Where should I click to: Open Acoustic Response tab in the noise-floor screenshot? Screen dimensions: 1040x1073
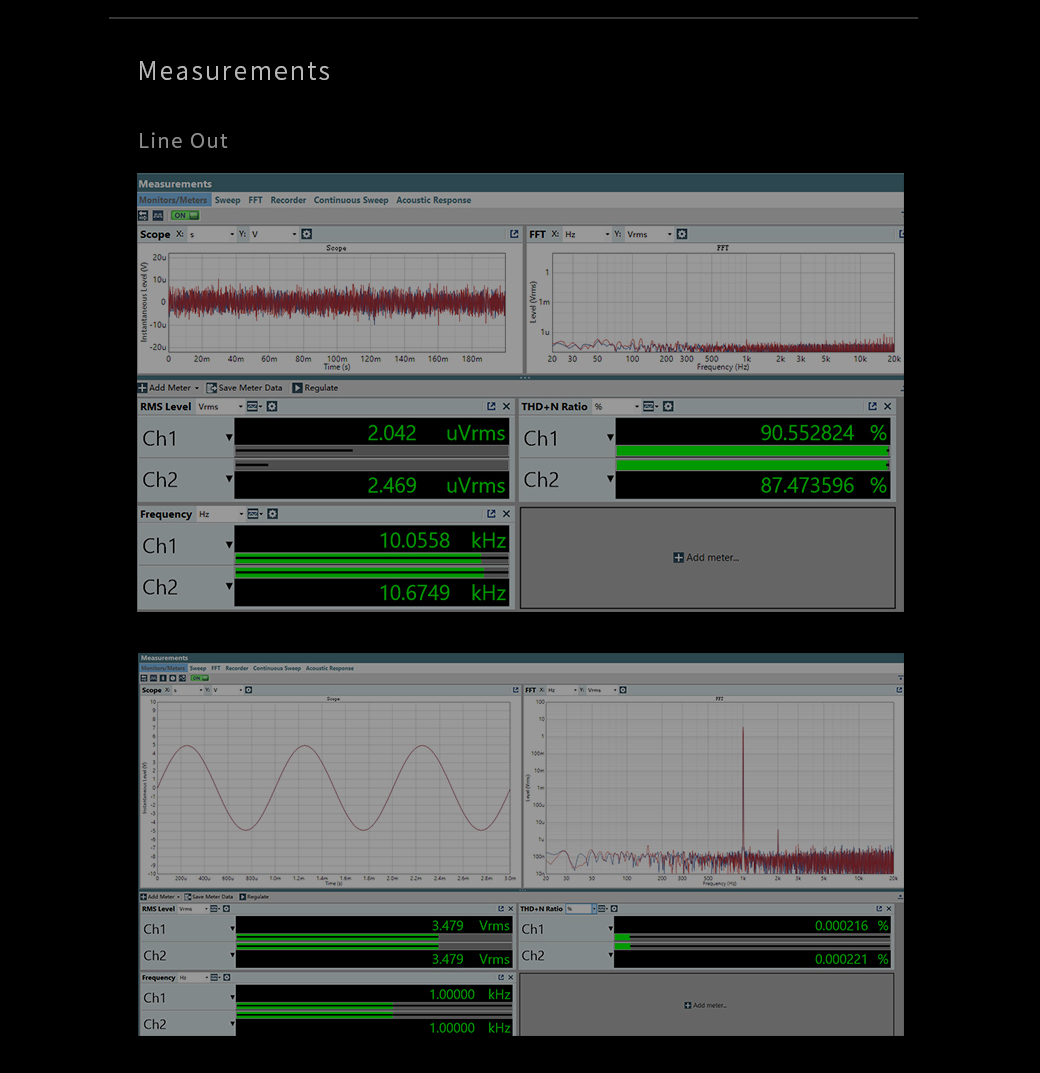433,200
